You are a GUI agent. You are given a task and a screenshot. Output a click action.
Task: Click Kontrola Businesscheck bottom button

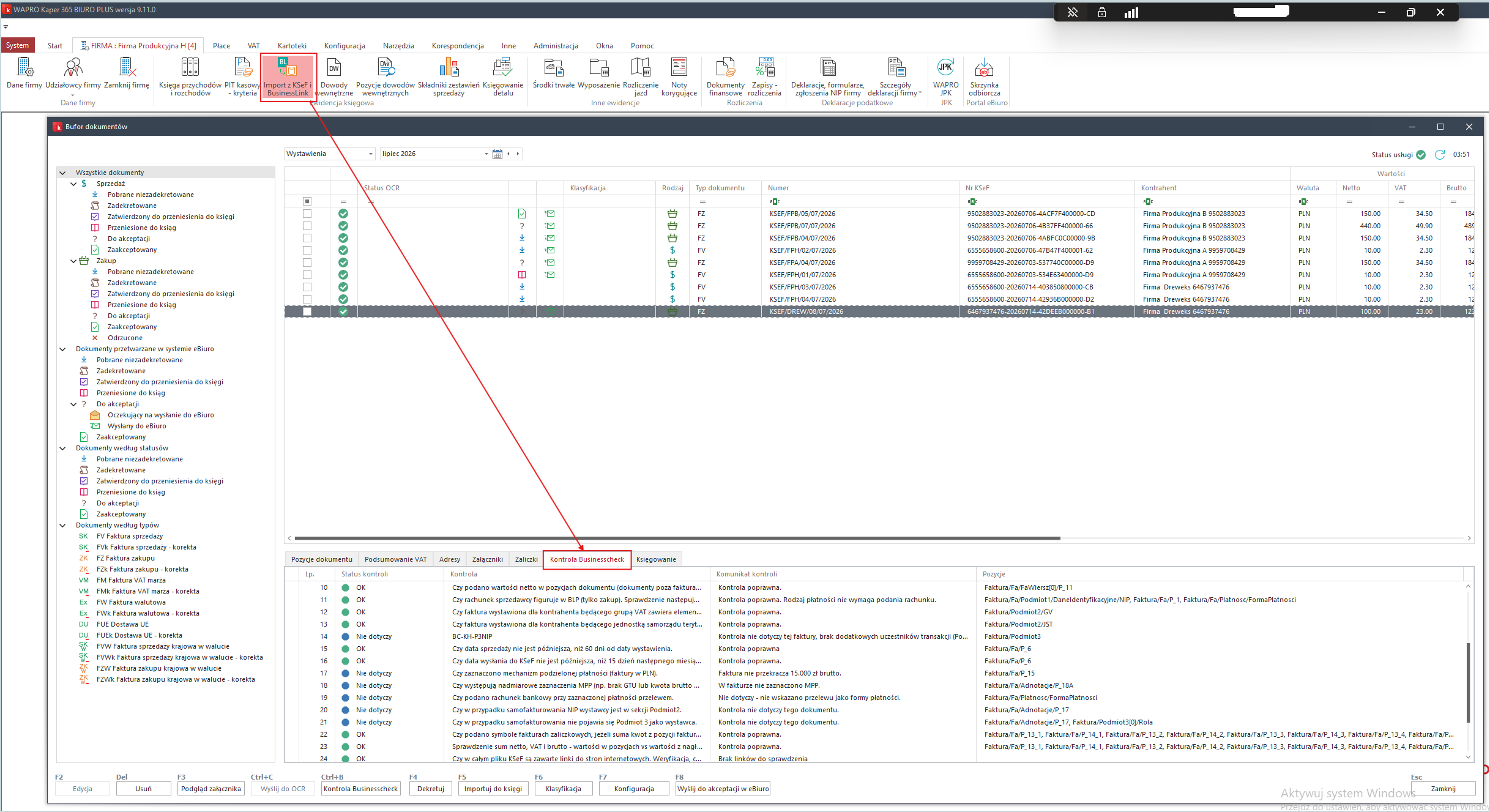[361, 789]
